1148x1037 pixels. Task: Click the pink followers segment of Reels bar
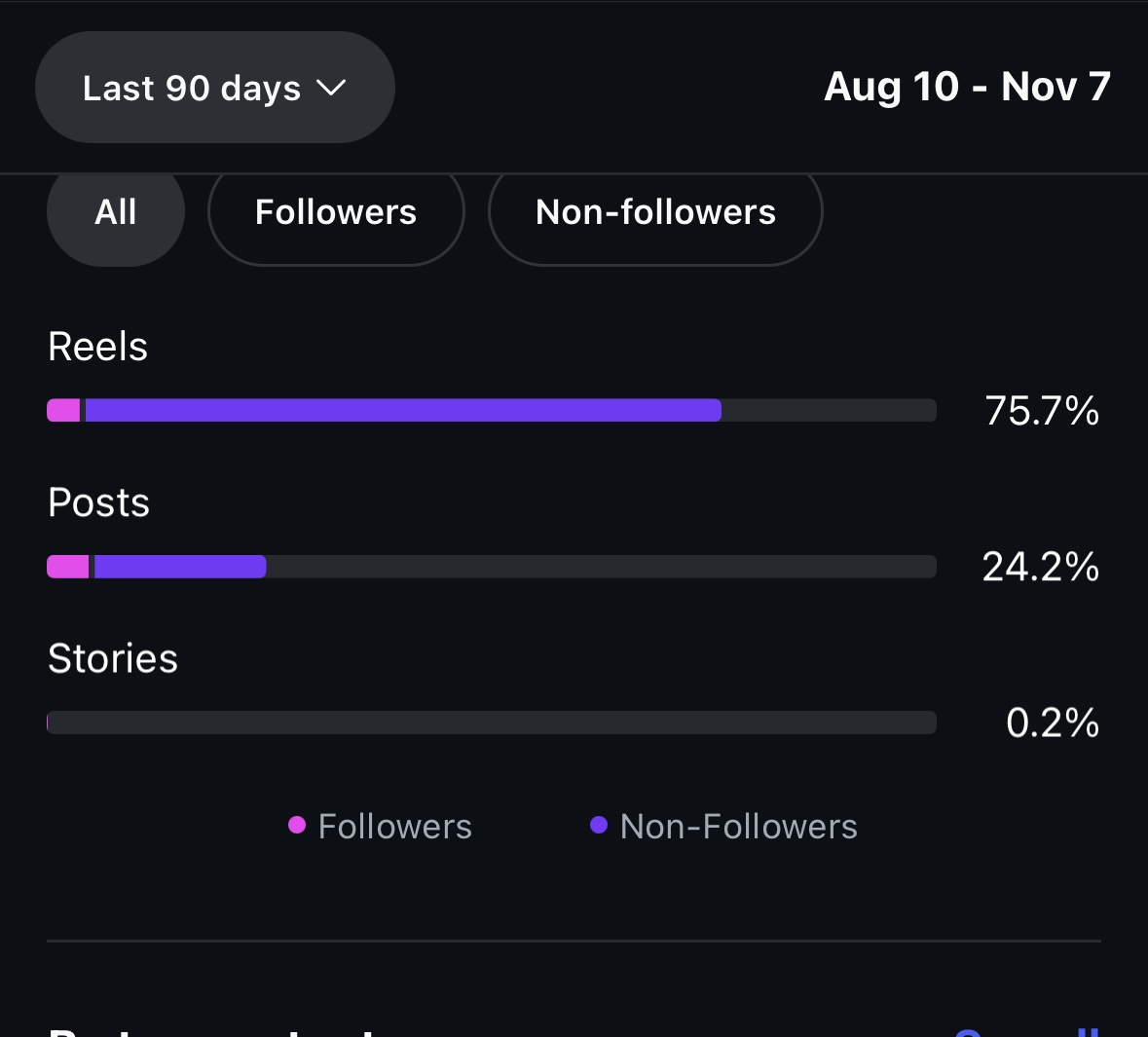point(64,410)
